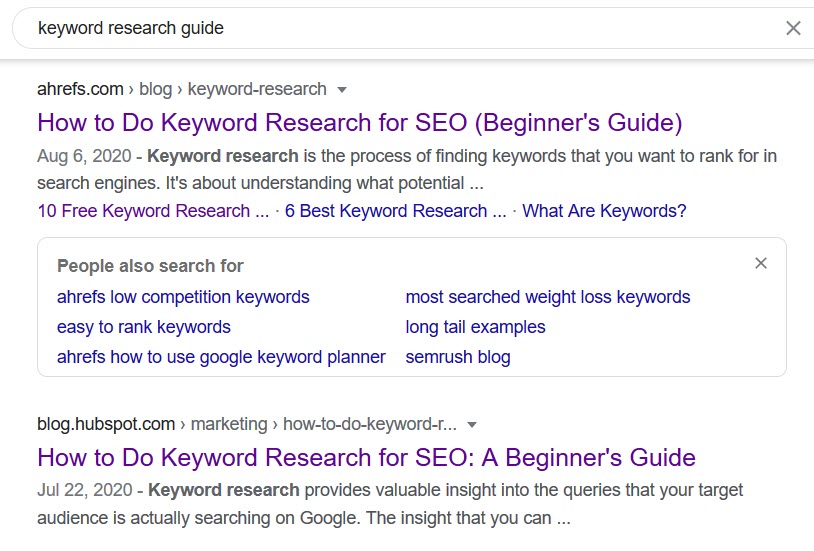The height and width of the screenshot is (551, 814).
Task: Open the dropdown arrow next to the blog.hubspot.com URL
Action: point(472,424)
